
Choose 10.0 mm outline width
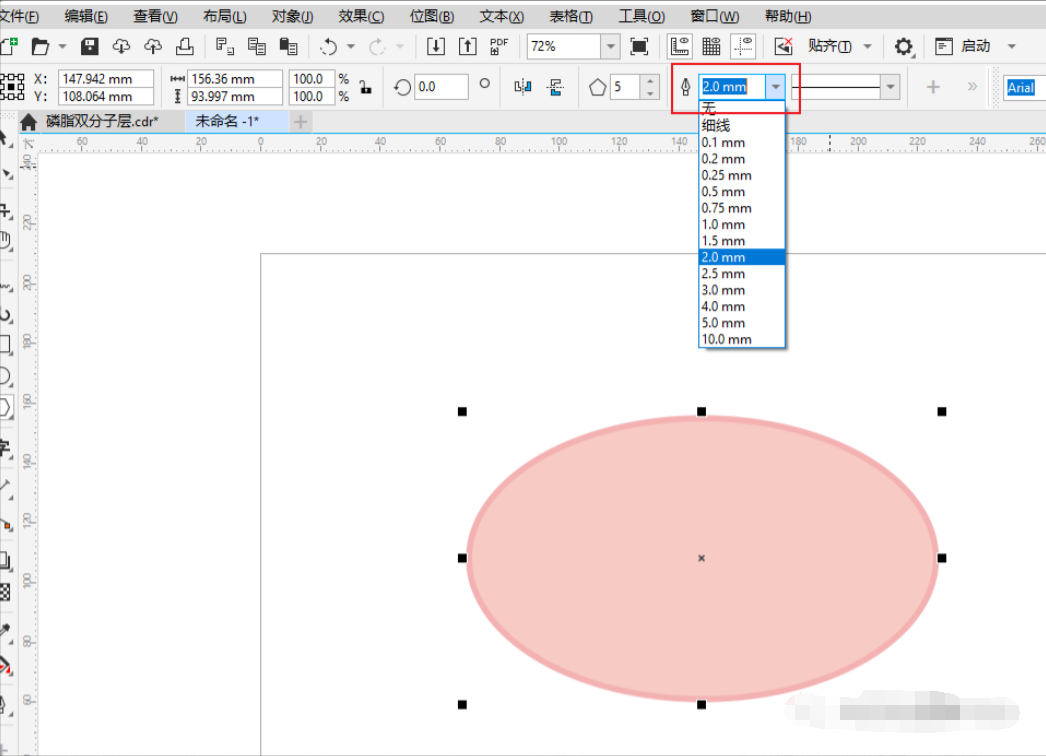coord(742,340)
